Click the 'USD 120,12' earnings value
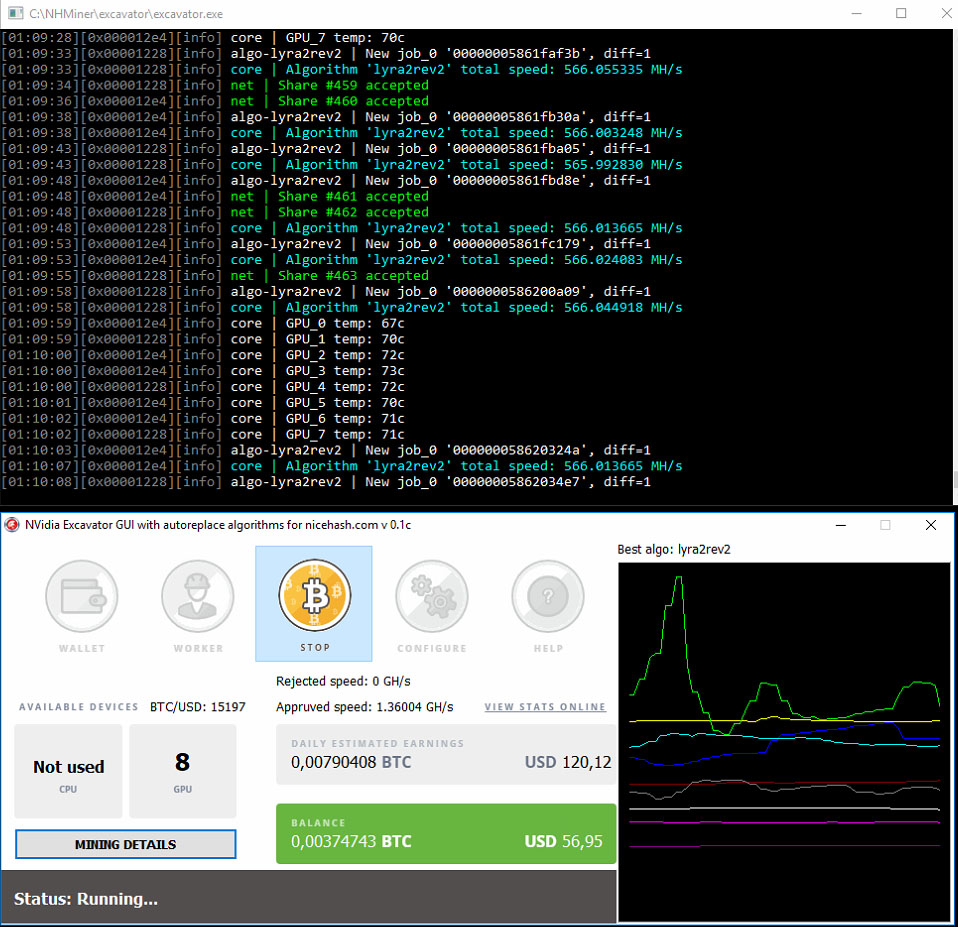 coord(568,762)
